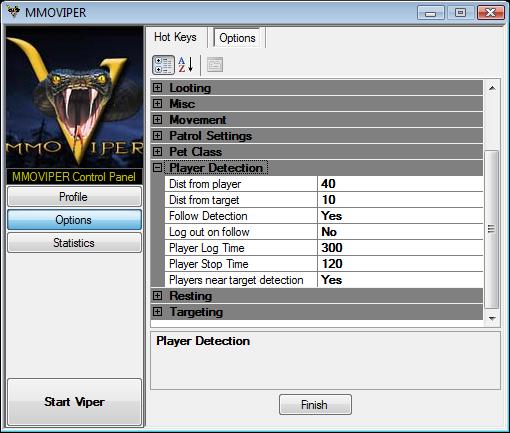Screen dimensions: 510x433
Task: Toggle the Follow Detection Yes value
Action: coord(400,216)
